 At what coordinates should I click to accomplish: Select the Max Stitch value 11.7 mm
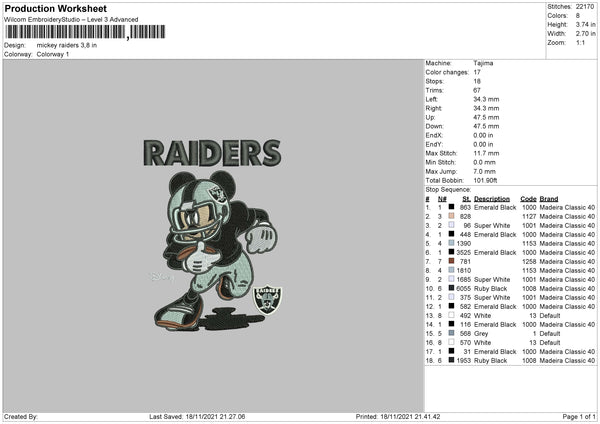pos(486,153)
